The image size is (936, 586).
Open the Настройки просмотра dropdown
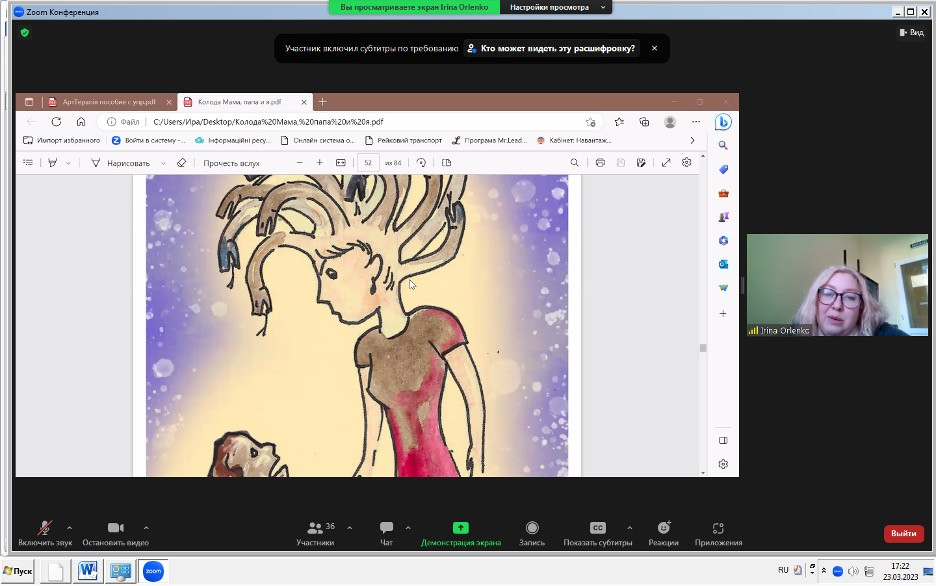point(557,7)
